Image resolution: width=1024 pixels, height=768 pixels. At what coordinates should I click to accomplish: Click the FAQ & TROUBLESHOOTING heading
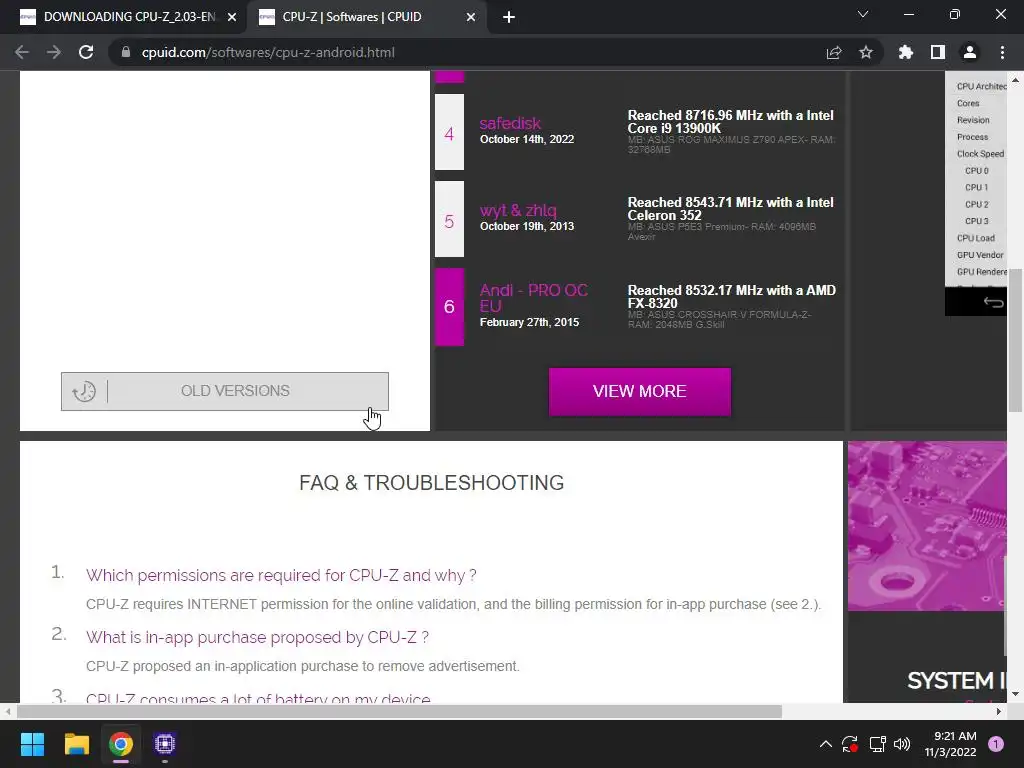[432, 483]
